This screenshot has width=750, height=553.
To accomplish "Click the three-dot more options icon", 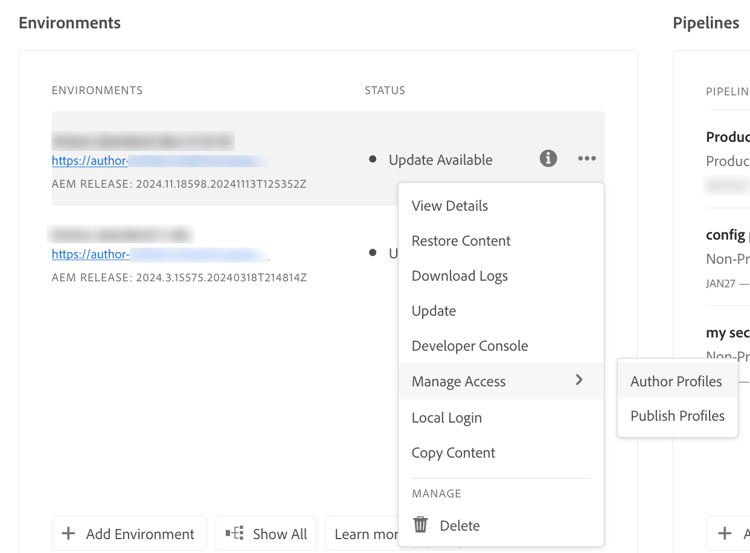I will point(587,159).
